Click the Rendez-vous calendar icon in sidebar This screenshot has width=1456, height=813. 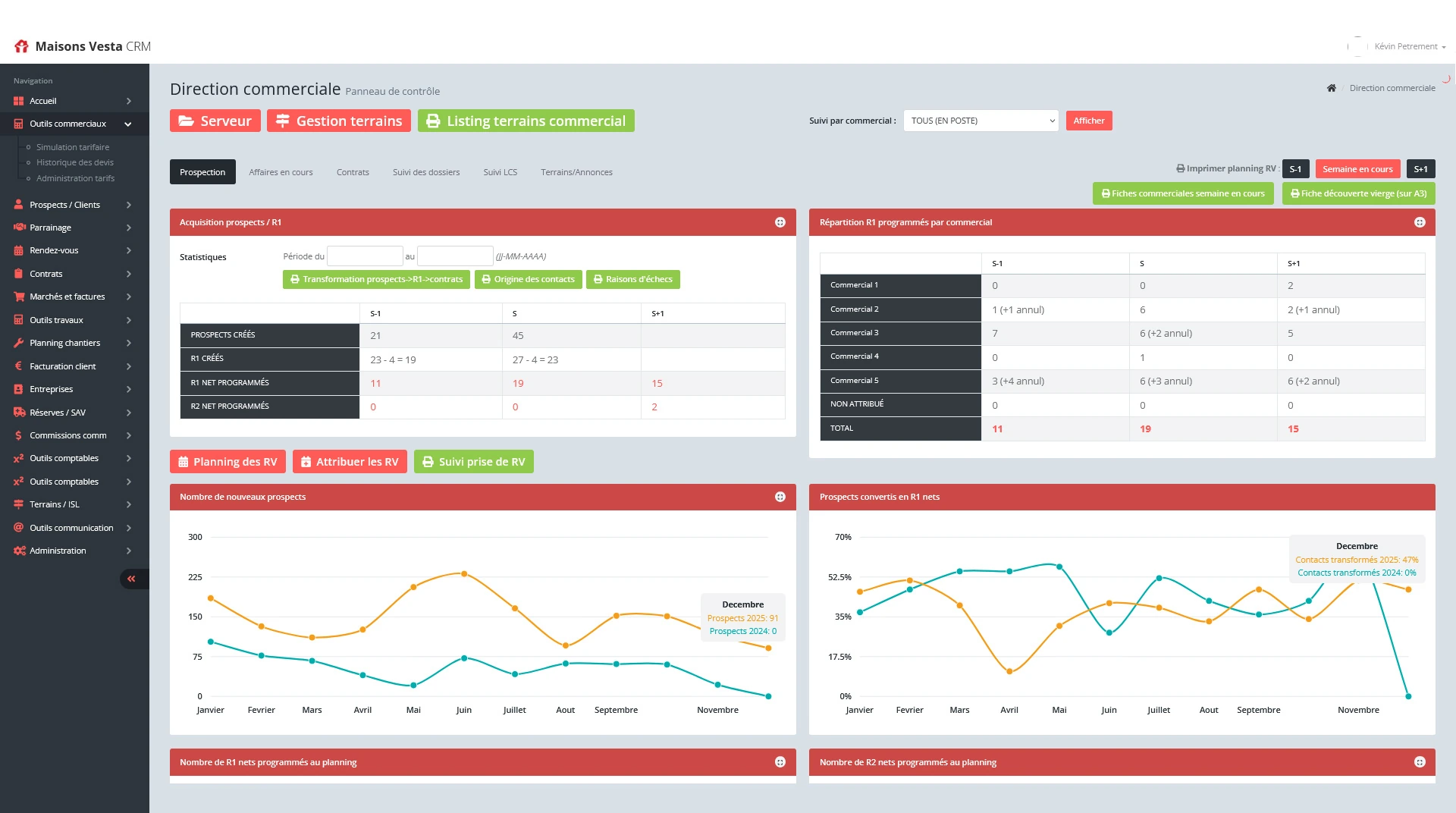(19, 250)
